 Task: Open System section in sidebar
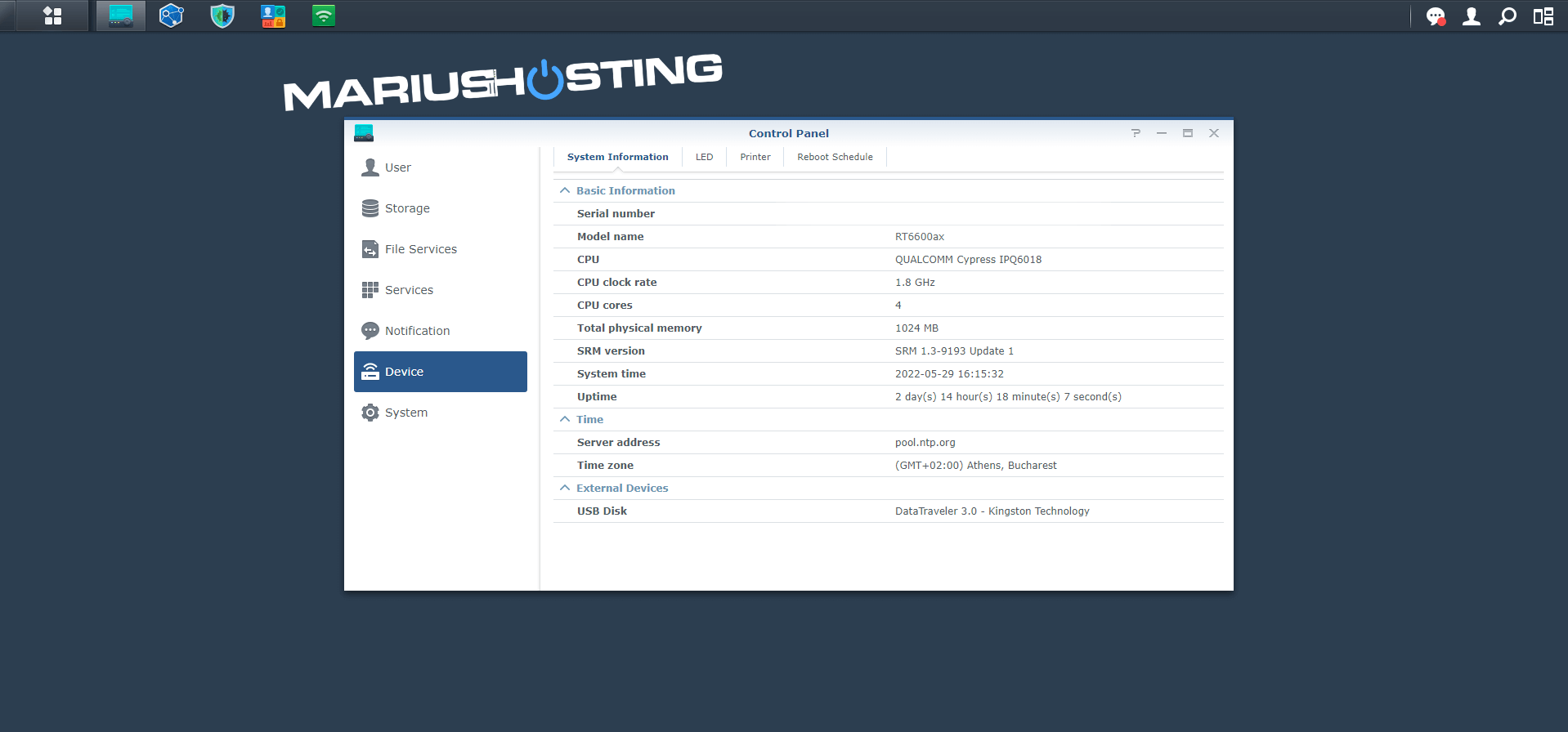click(x=441, y=413)
